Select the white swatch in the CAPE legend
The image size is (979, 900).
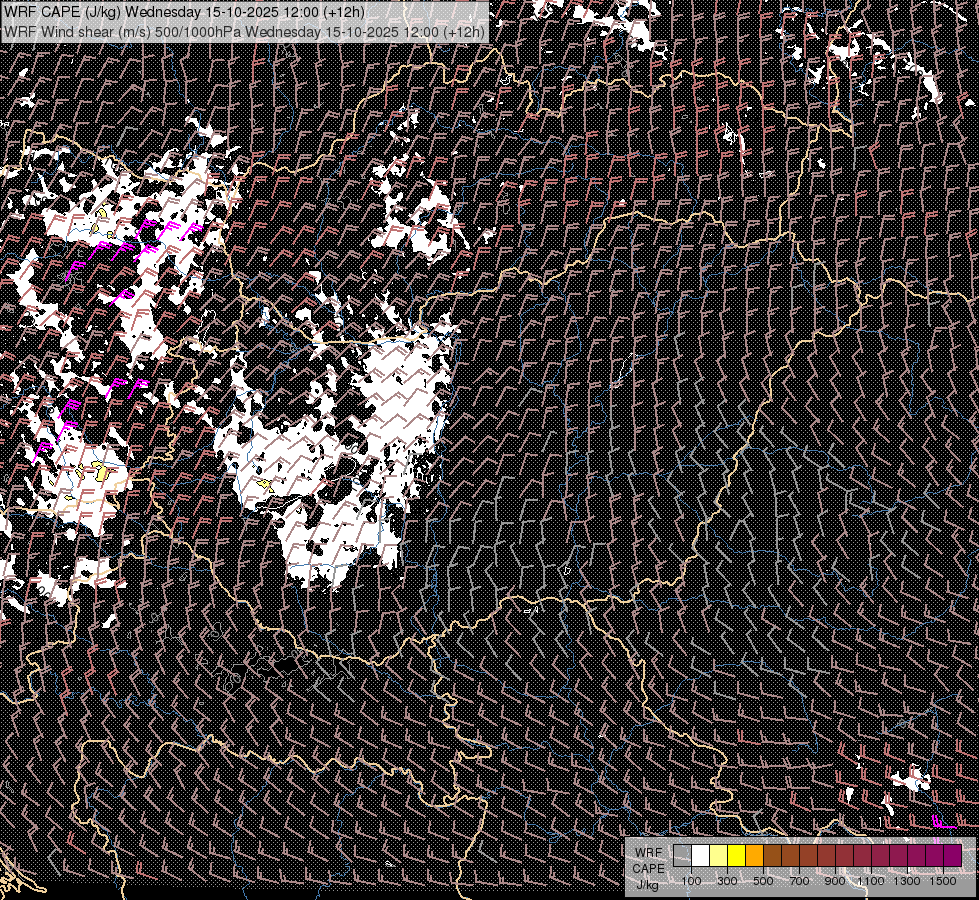tap(701, 855)
